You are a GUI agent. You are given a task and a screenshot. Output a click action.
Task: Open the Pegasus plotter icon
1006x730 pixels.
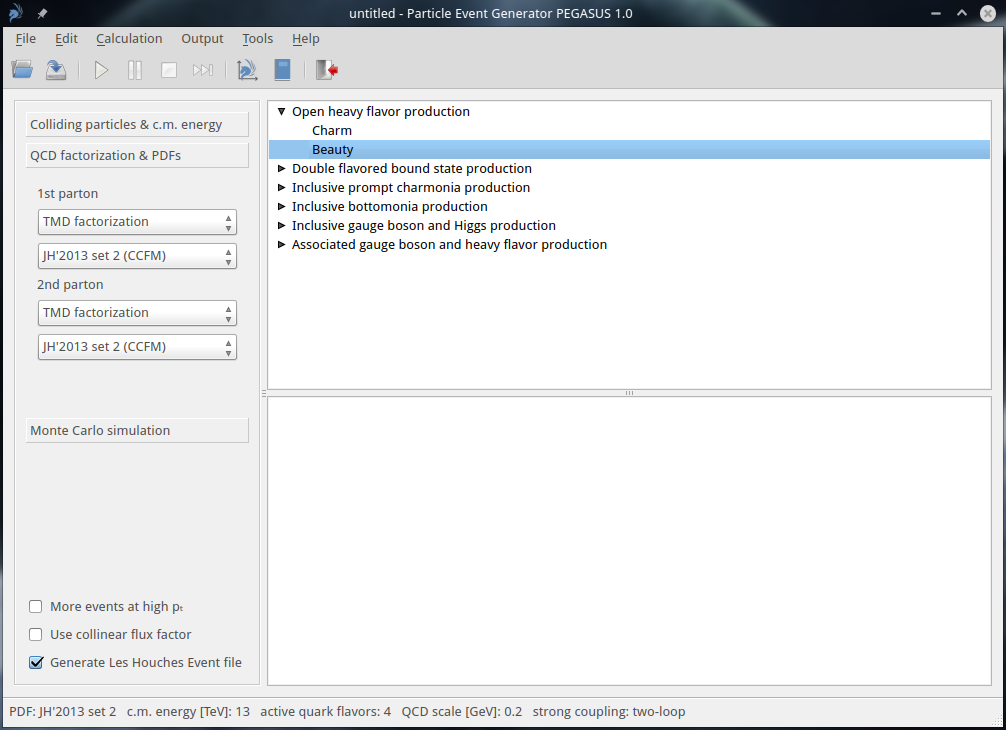(x=247, y=70)
